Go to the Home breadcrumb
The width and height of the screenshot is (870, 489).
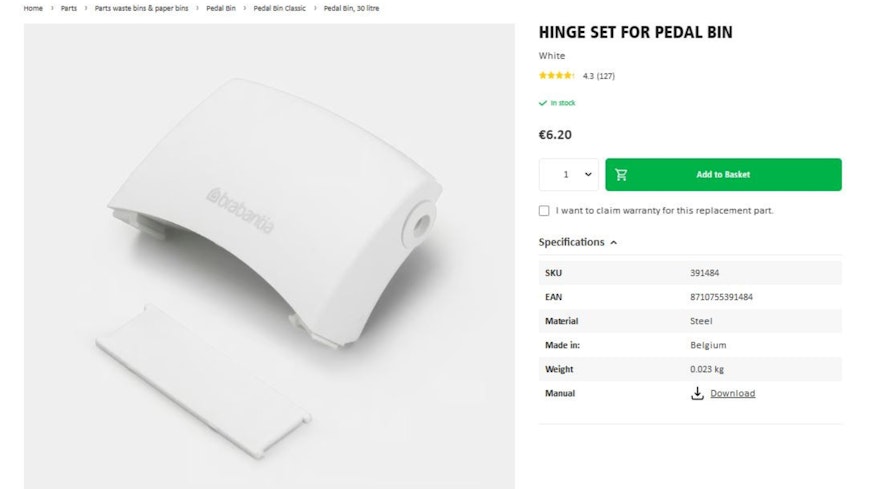tap(33, 8)
